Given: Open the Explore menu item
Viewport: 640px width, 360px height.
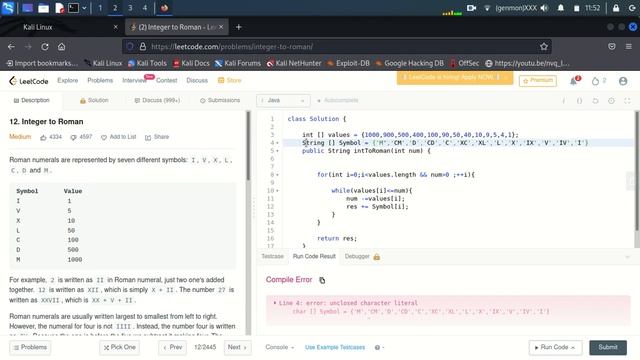Looking at the screenshot, I should point(68,80).
